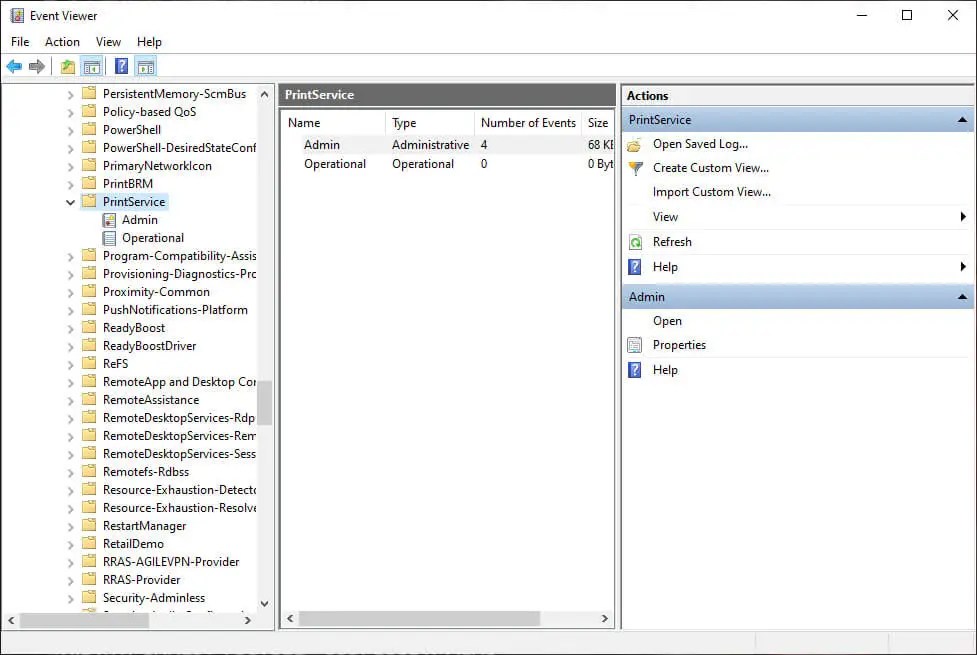
Task: Open the View submenu arrow in Actions
Action: click(963, 216)
